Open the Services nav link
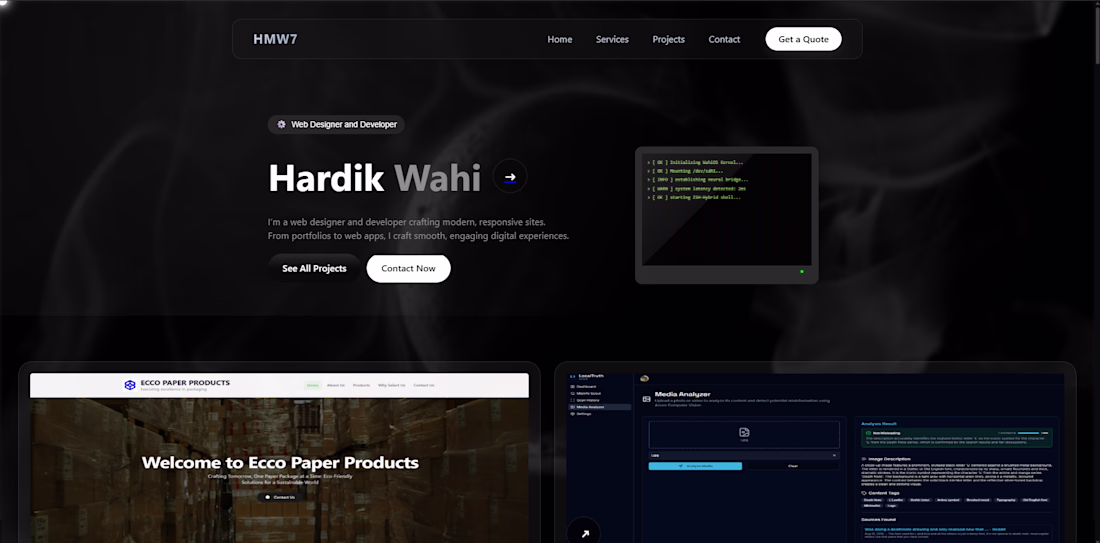1100x543 pixels. pyautogui.click(x=612, y=39)
